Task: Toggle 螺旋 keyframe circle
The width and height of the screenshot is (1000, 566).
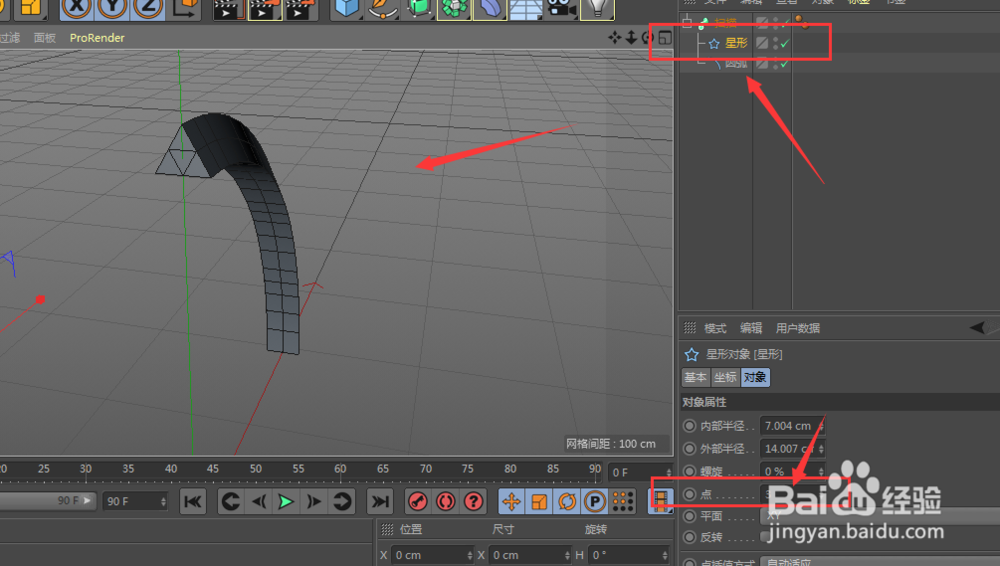Action: 689,472
